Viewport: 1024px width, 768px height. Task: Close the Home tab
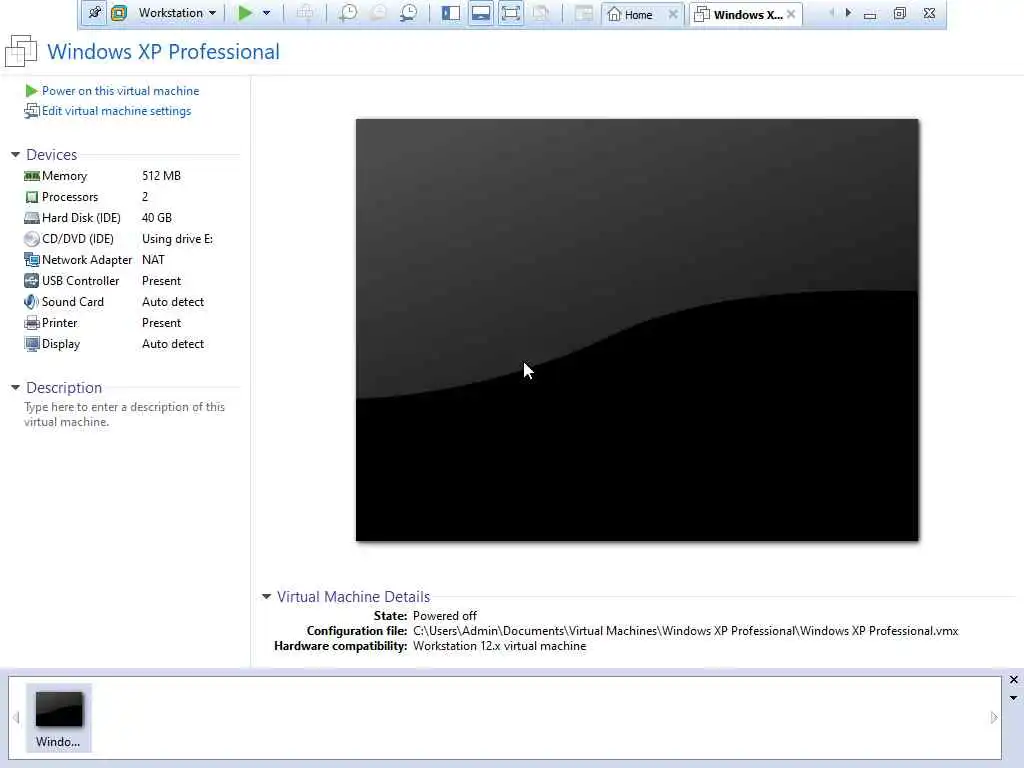673,14
